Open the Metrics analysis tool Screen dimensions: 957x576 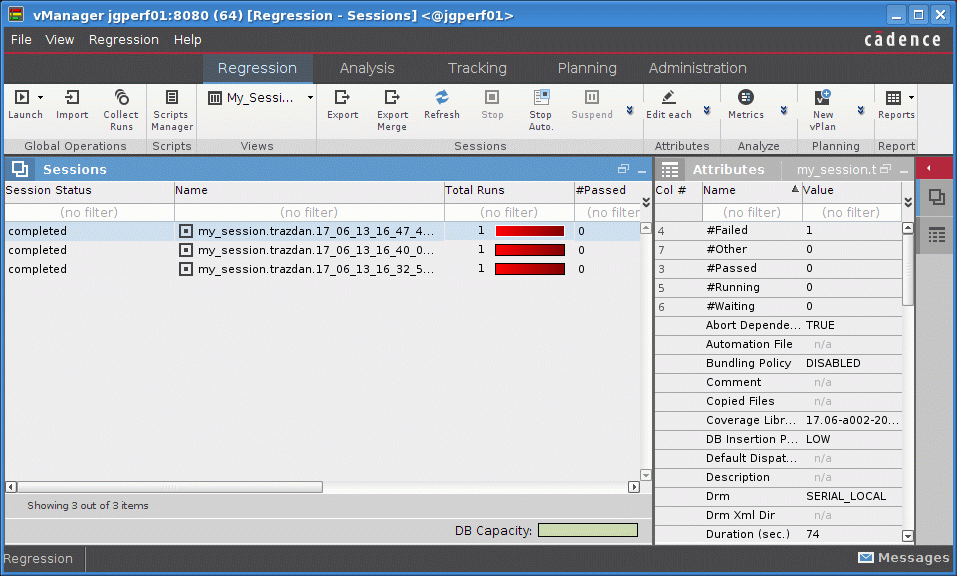pyautogui.click(x=746, y=104)
